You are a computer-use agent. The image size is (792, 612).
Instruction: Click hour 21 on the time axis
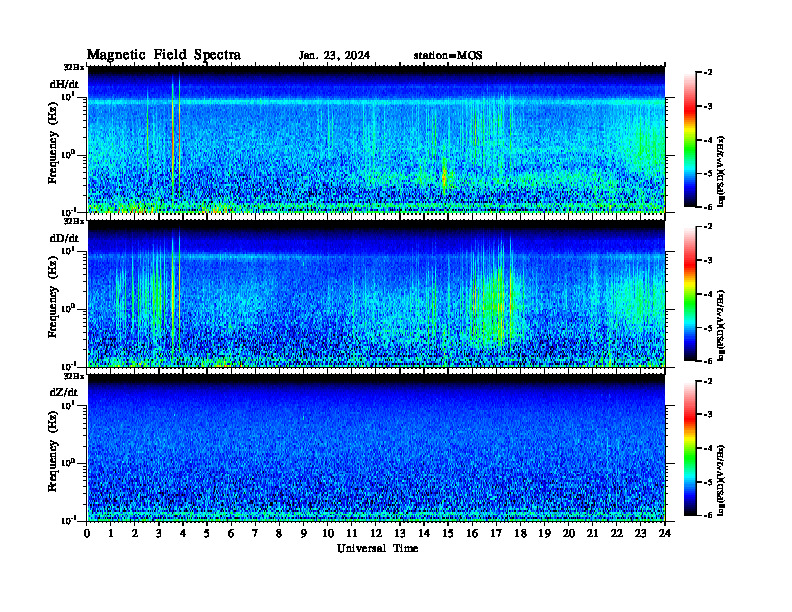pos(592,533)
